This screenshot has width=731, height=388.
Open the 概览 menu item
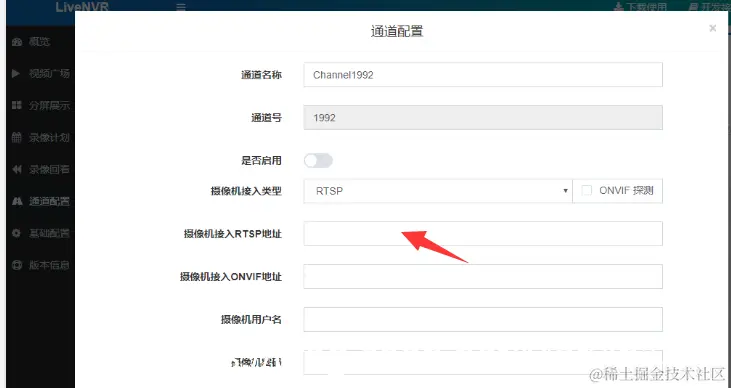[40, 42]
